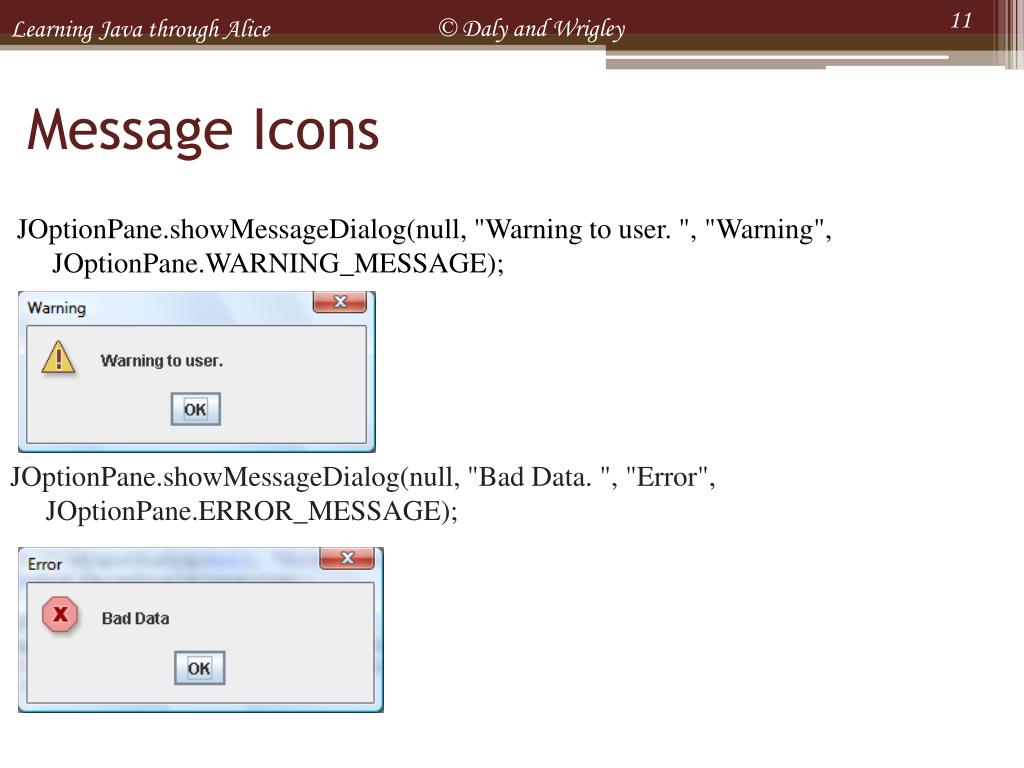Viewport: 1024px width, 768px height.
Task: Click the showMessageDialog Warning code line
Action: 424,230
